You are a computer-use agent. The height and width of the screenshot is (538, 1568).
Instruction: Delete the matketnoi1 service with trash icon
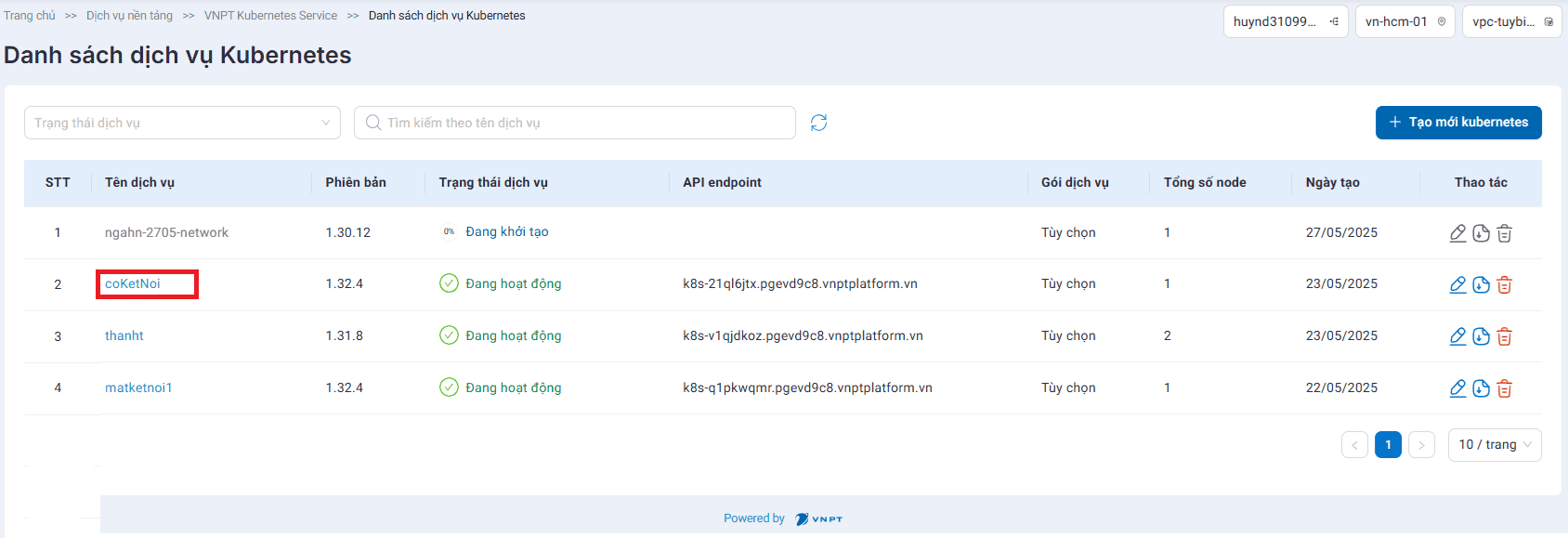pyautogui.click(x=1504, y=388)
